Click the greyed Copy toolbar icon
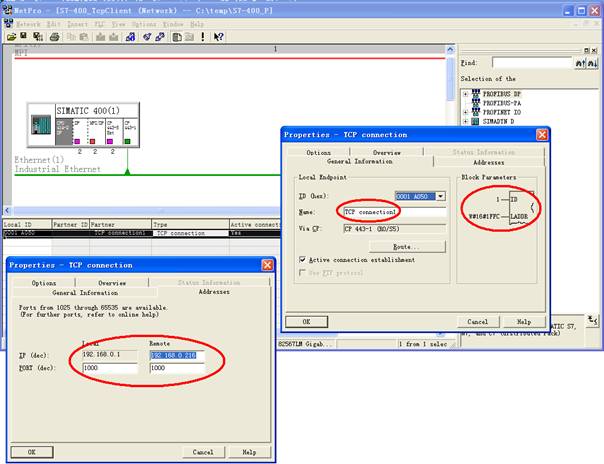The height and width of the screenshot is (464, 604). (x=72, y=37)
